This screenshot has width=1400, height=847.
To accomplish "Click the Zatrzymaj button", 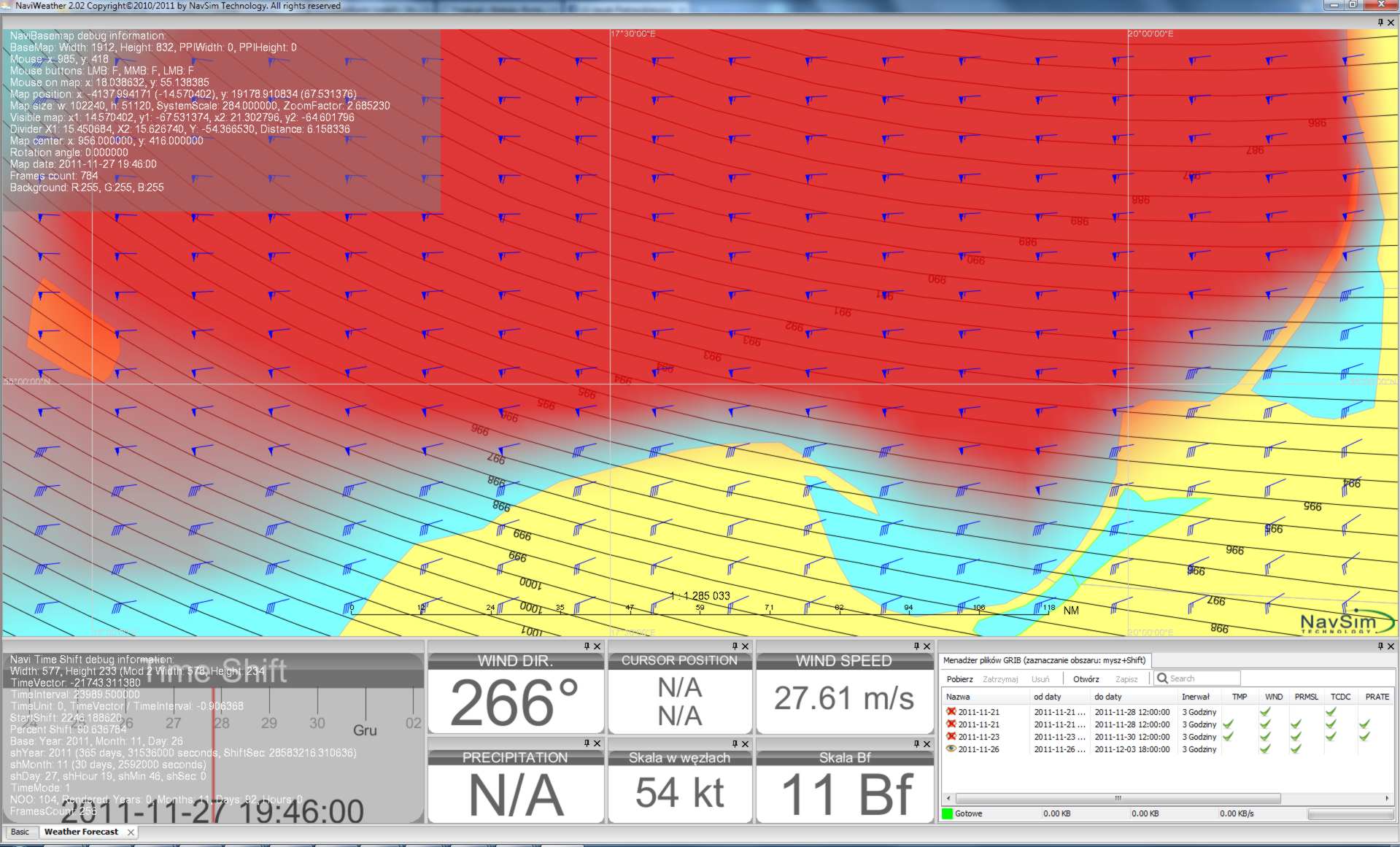I will click(x=1000, y=679).
